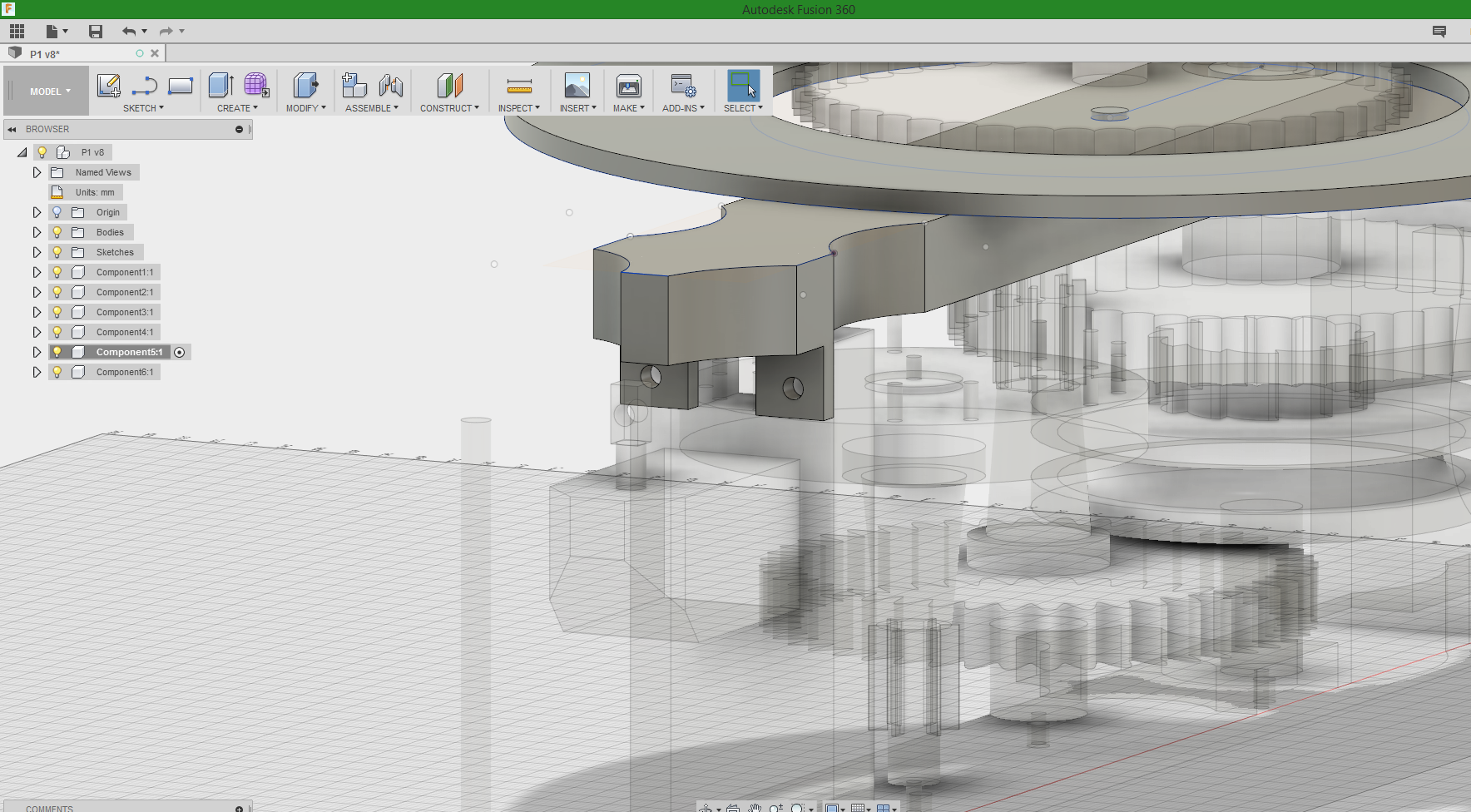The height and width of the screenshot is (812, 1471).
Task: Open the INSPECT menu
Action: [519, 108]
